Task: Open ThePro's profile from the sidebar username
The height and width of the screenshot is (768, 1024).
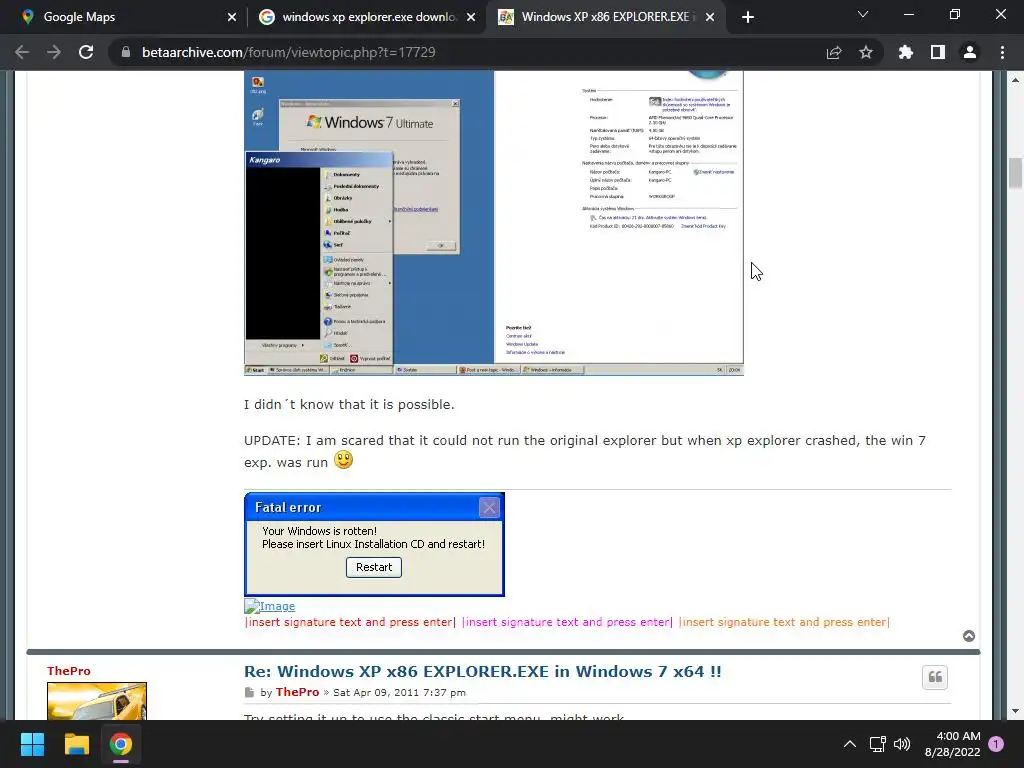Action: tap(69, 671)
